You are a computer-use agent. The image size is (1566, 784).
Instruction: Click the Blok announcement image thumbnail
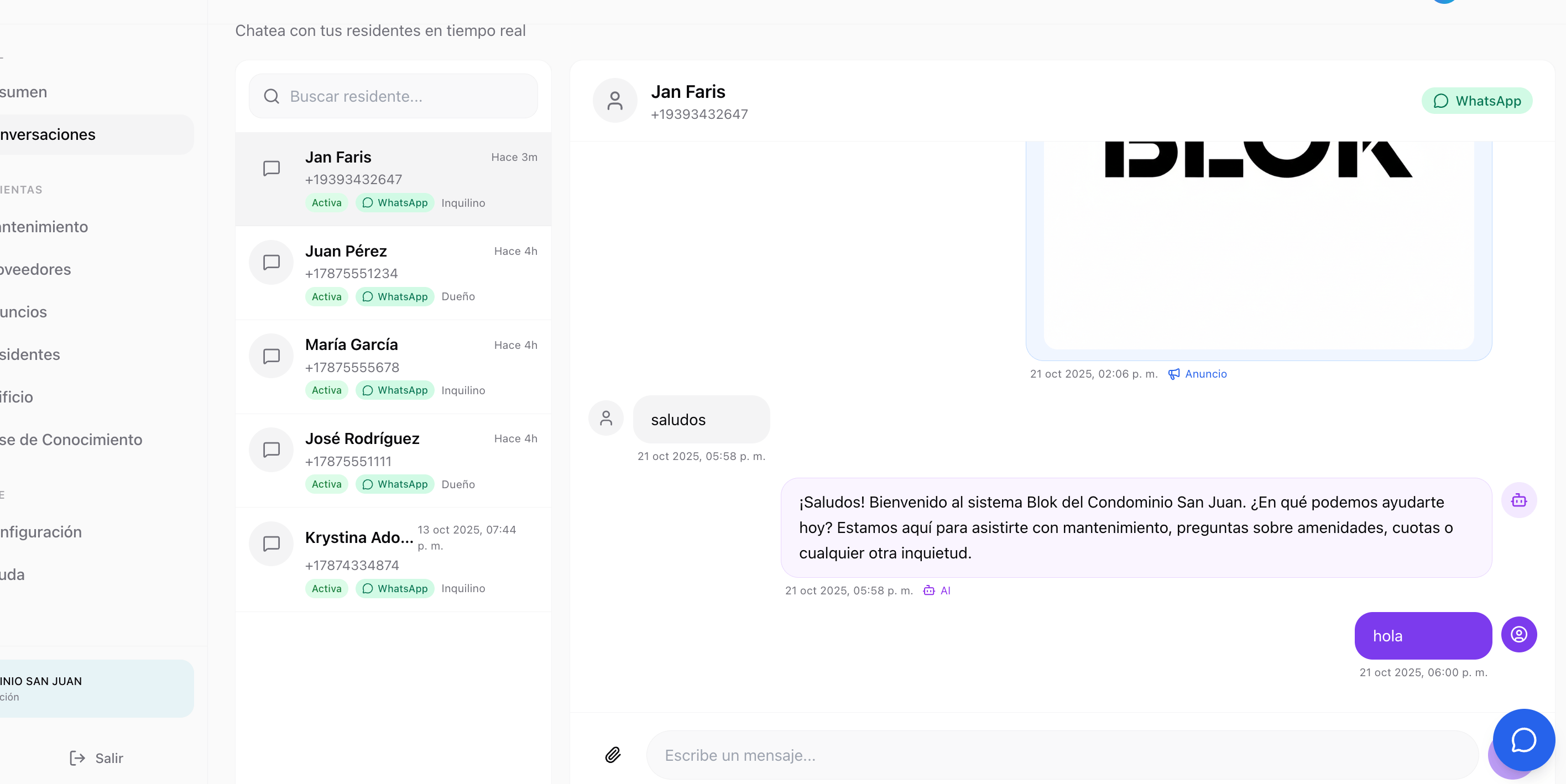(x=1259, y=243)
